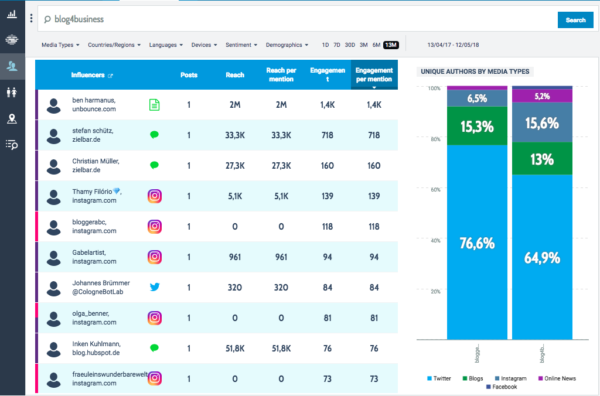Toggle Blogs series in chart legend

(473, 378)
